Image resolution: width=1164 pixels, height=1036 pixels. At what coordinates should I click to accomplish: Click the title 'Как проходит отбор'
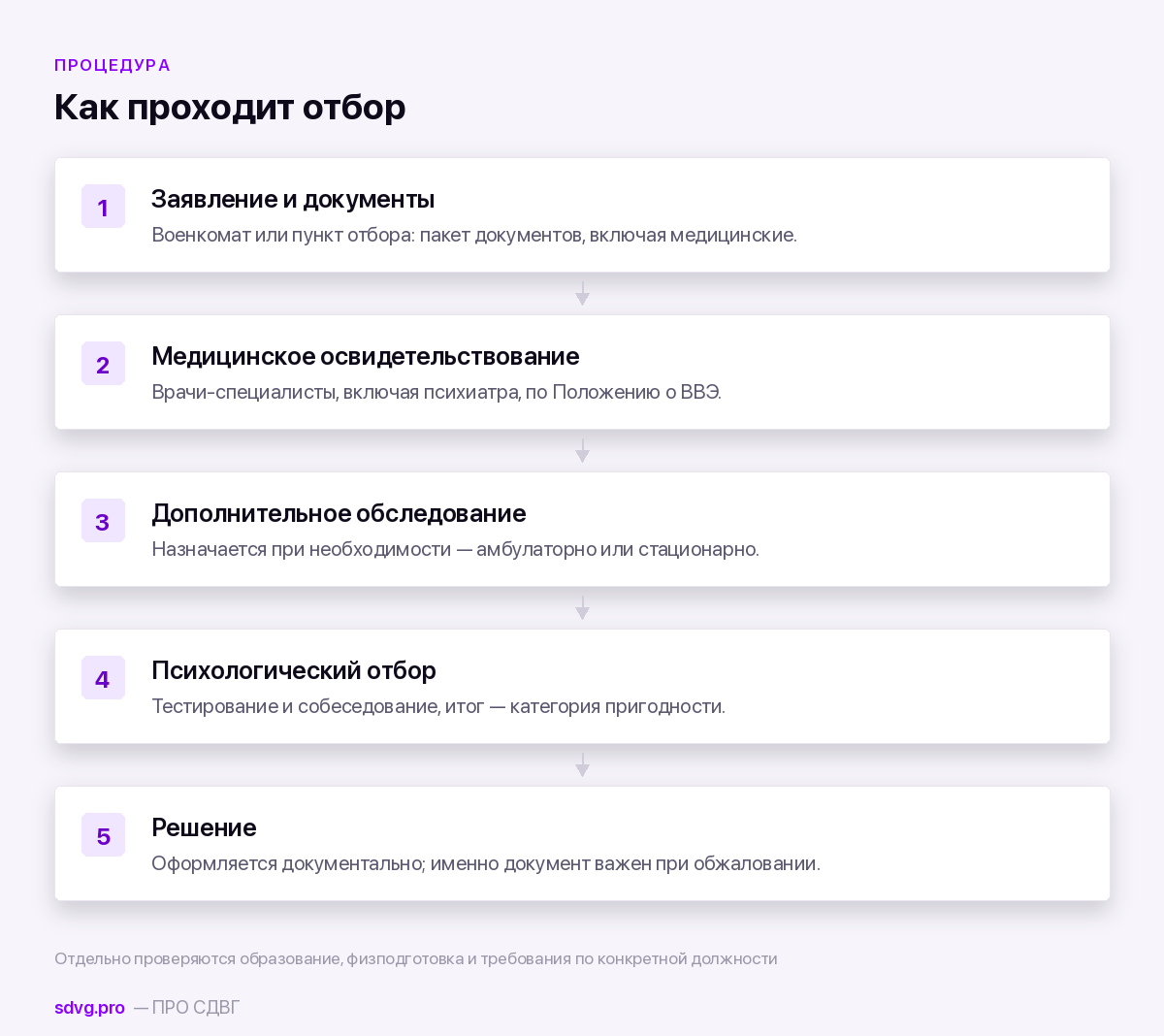pyautogui.click(x=230, y=107)
